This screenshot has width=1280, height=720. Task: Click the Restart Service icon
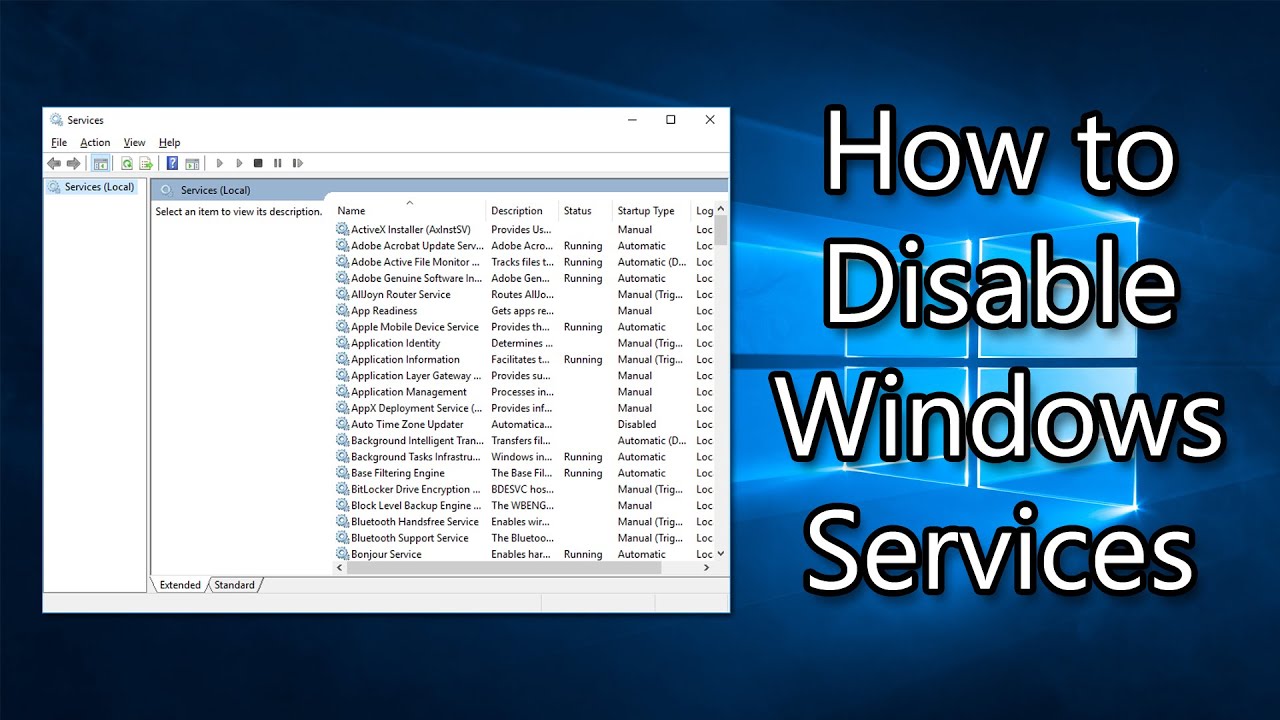click(297, 163)
